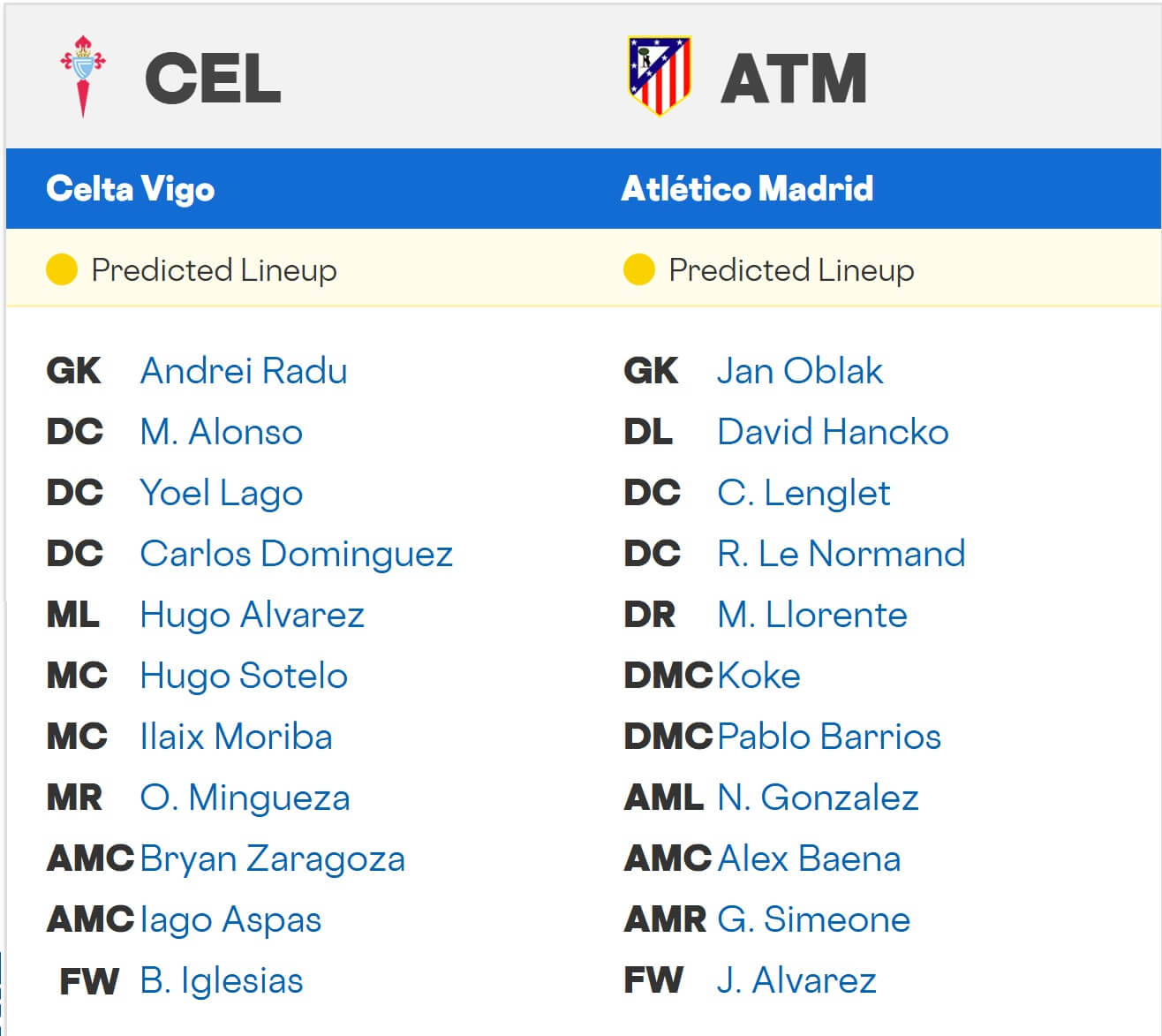
Task: Click on J. Alvarez forward link
Action: [796, 980]
